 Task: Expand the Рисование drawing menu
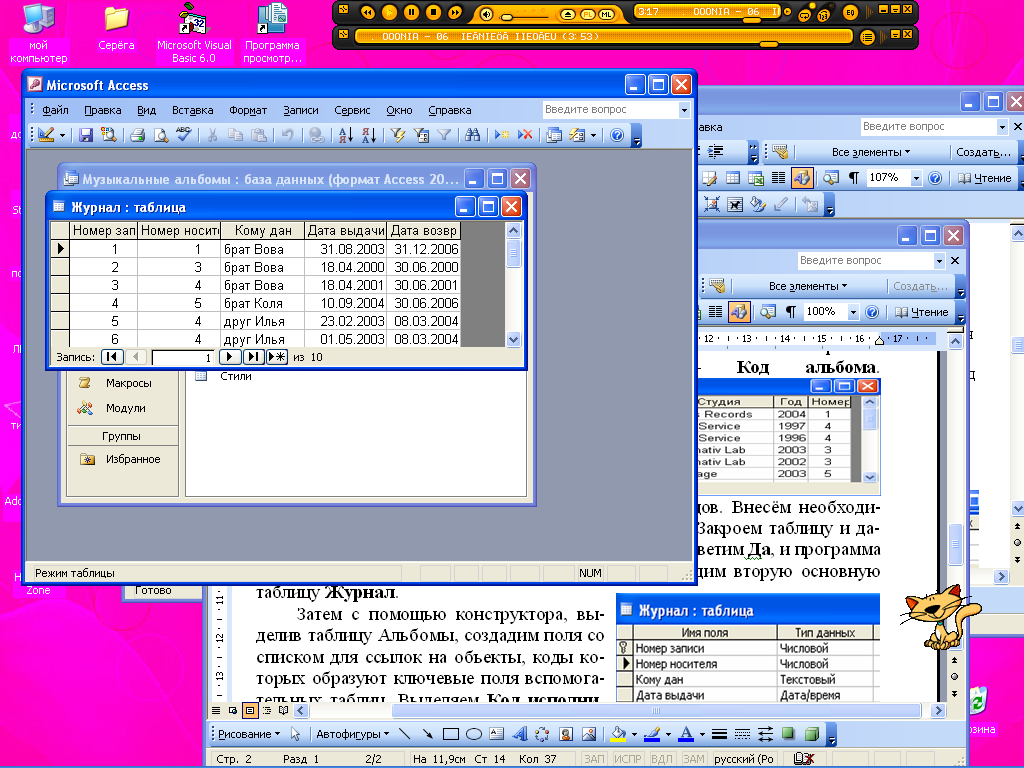(249, 734)
